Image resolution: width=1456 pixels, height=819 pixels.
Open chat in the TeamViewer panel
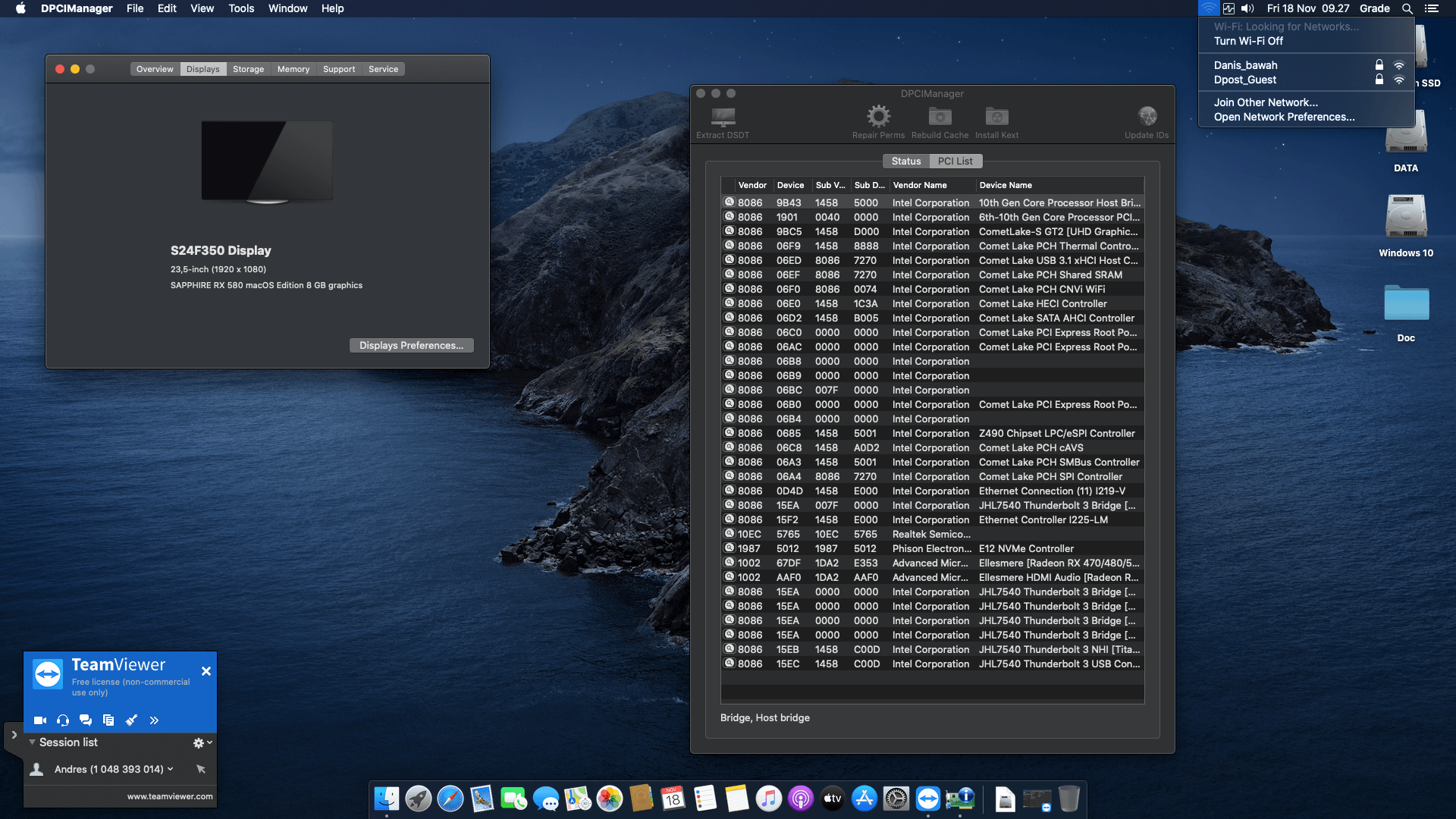(x=86, y=720)
